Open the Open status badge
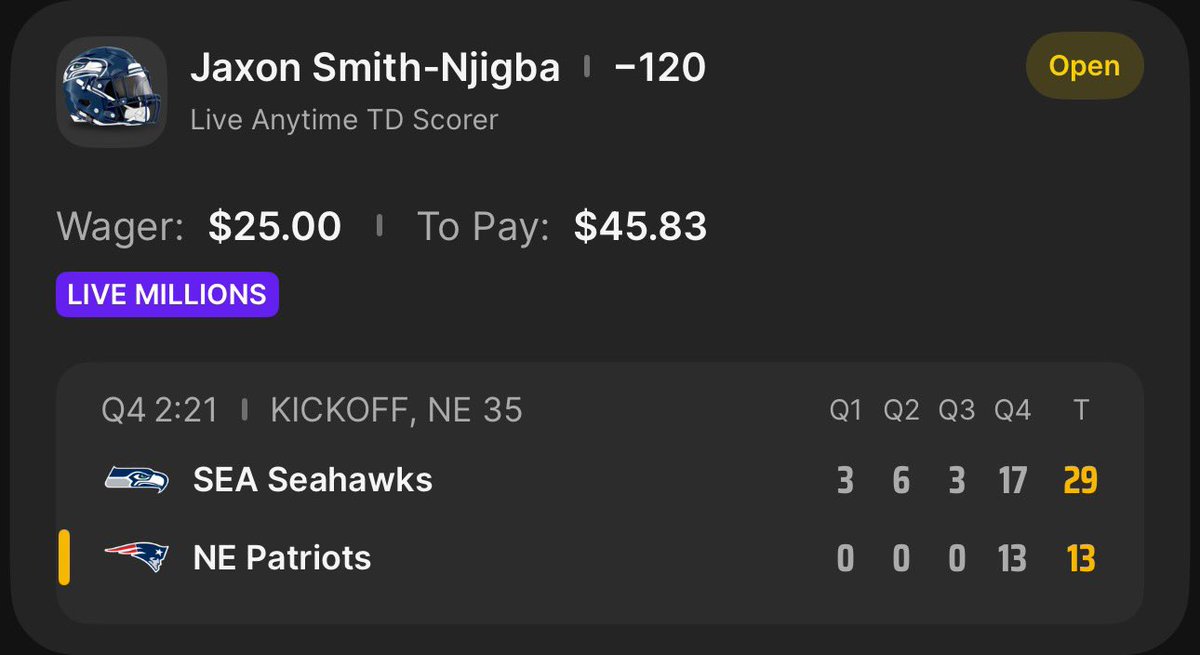1200x655 pixels. point(1084,67)
